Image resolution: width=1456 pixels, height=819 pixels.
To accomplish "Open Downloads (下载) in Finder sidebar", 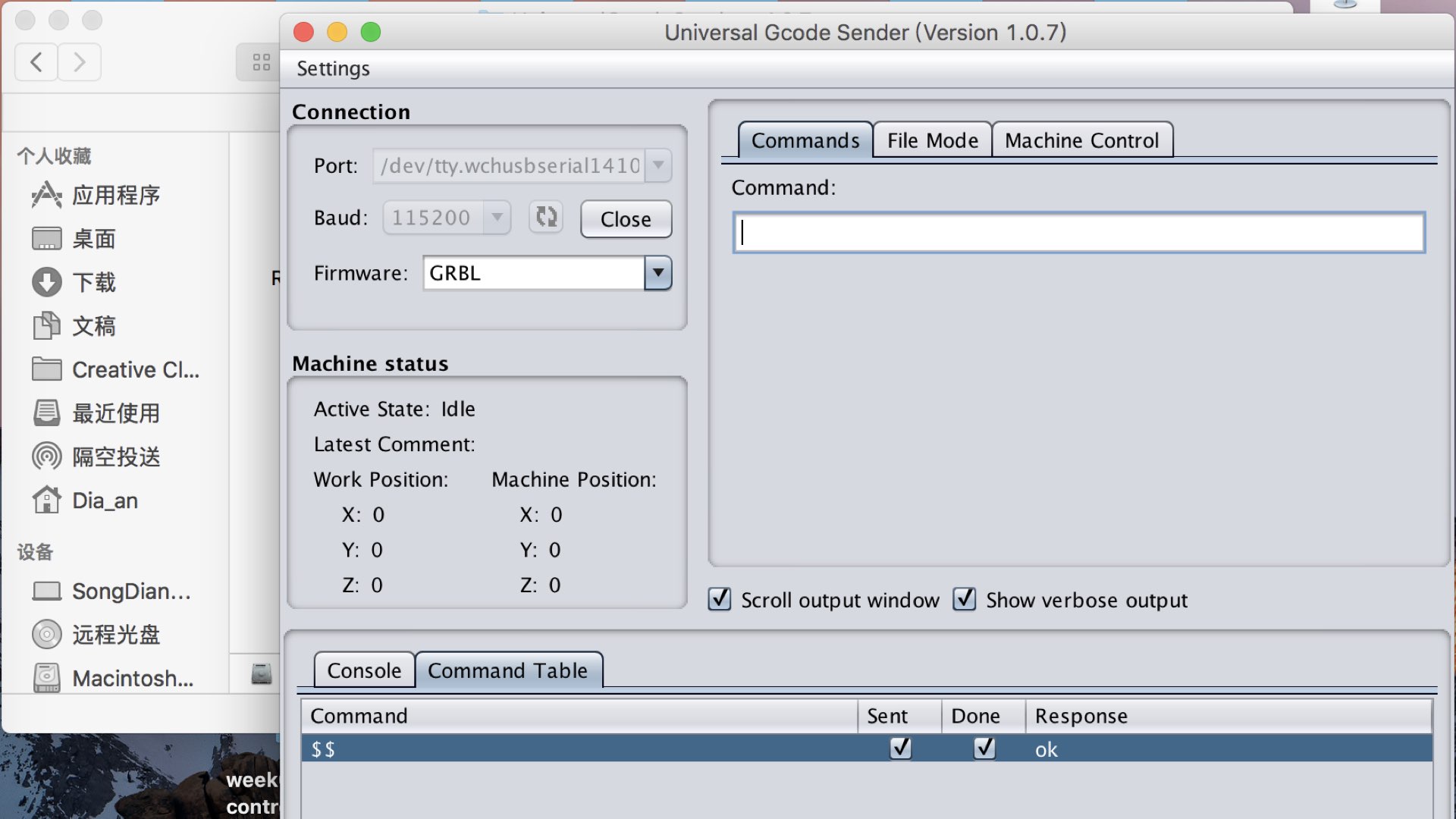I will click(x=74, y=282).
